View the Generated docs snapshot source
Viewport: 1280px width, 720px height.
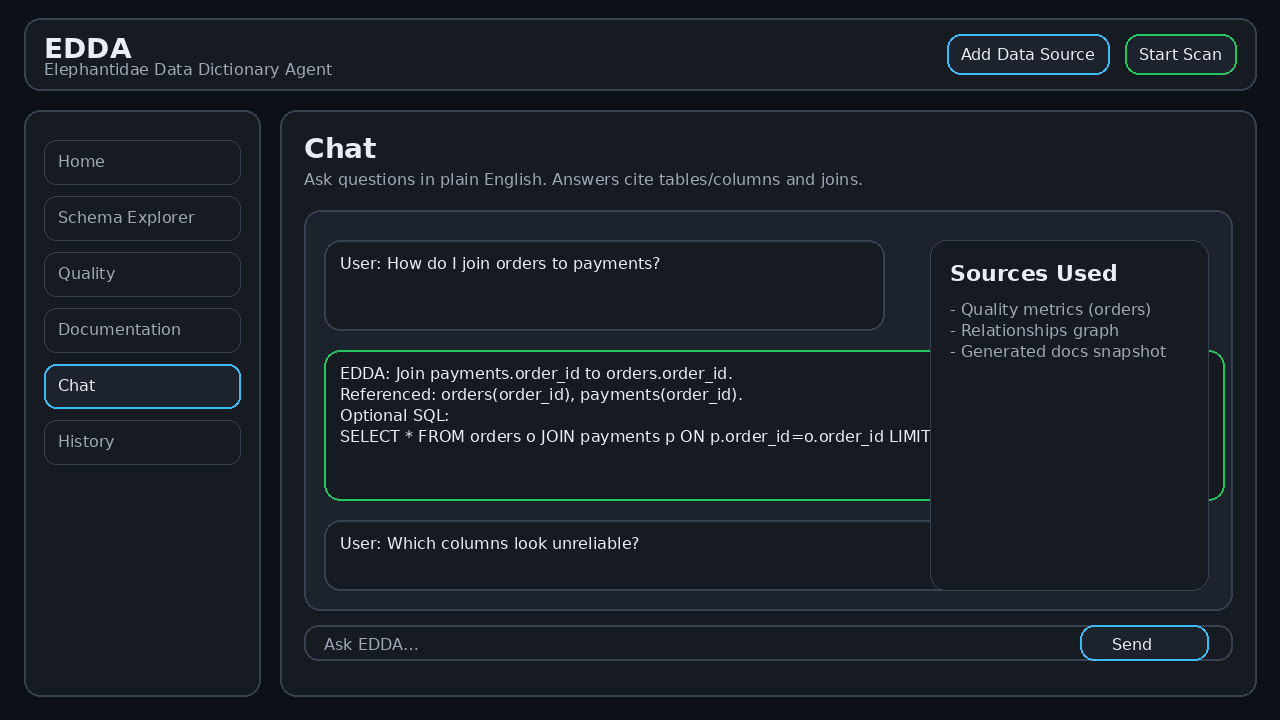[x=1058, y=351]
